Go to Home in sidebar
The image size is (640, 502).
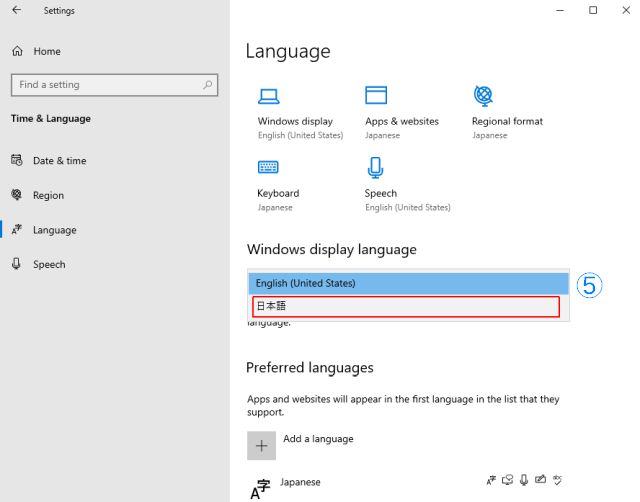pyautogui.click(x=47, y=51)
